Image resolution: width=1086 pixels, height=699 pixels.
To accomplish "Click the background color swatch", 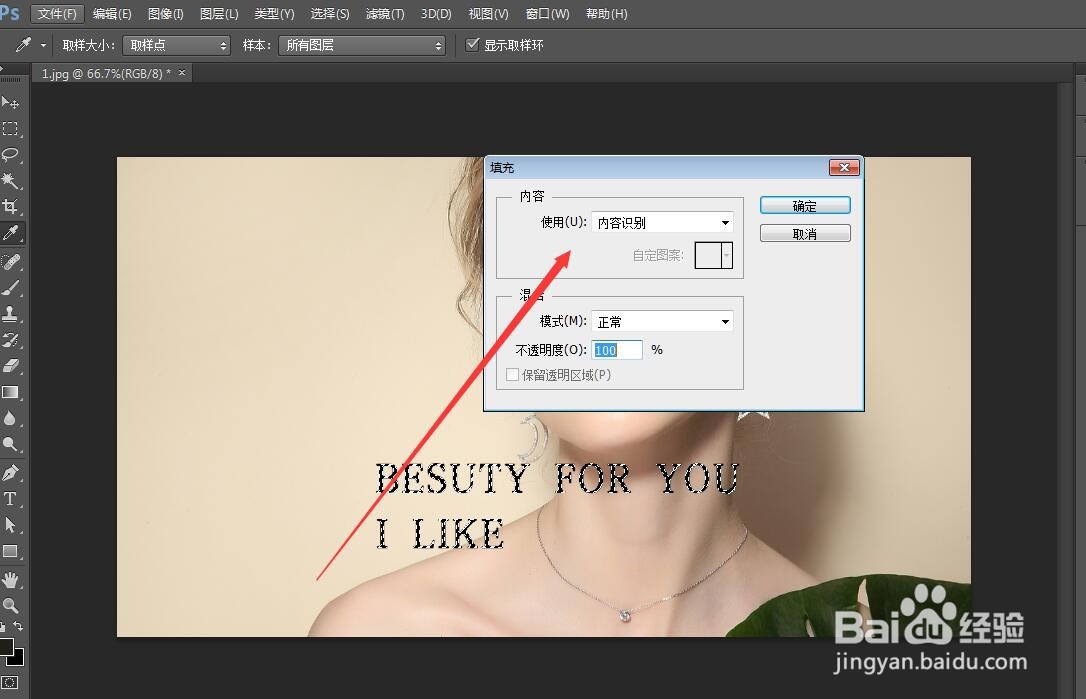I will point(18,660).
